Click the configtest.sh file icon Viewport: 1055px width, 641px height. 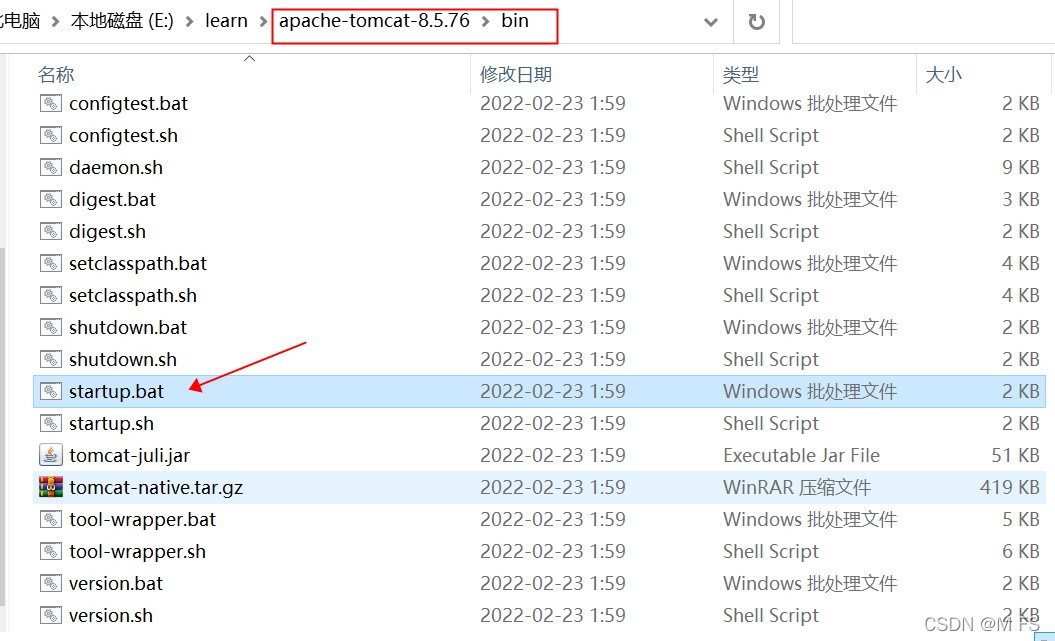[50, 136]
